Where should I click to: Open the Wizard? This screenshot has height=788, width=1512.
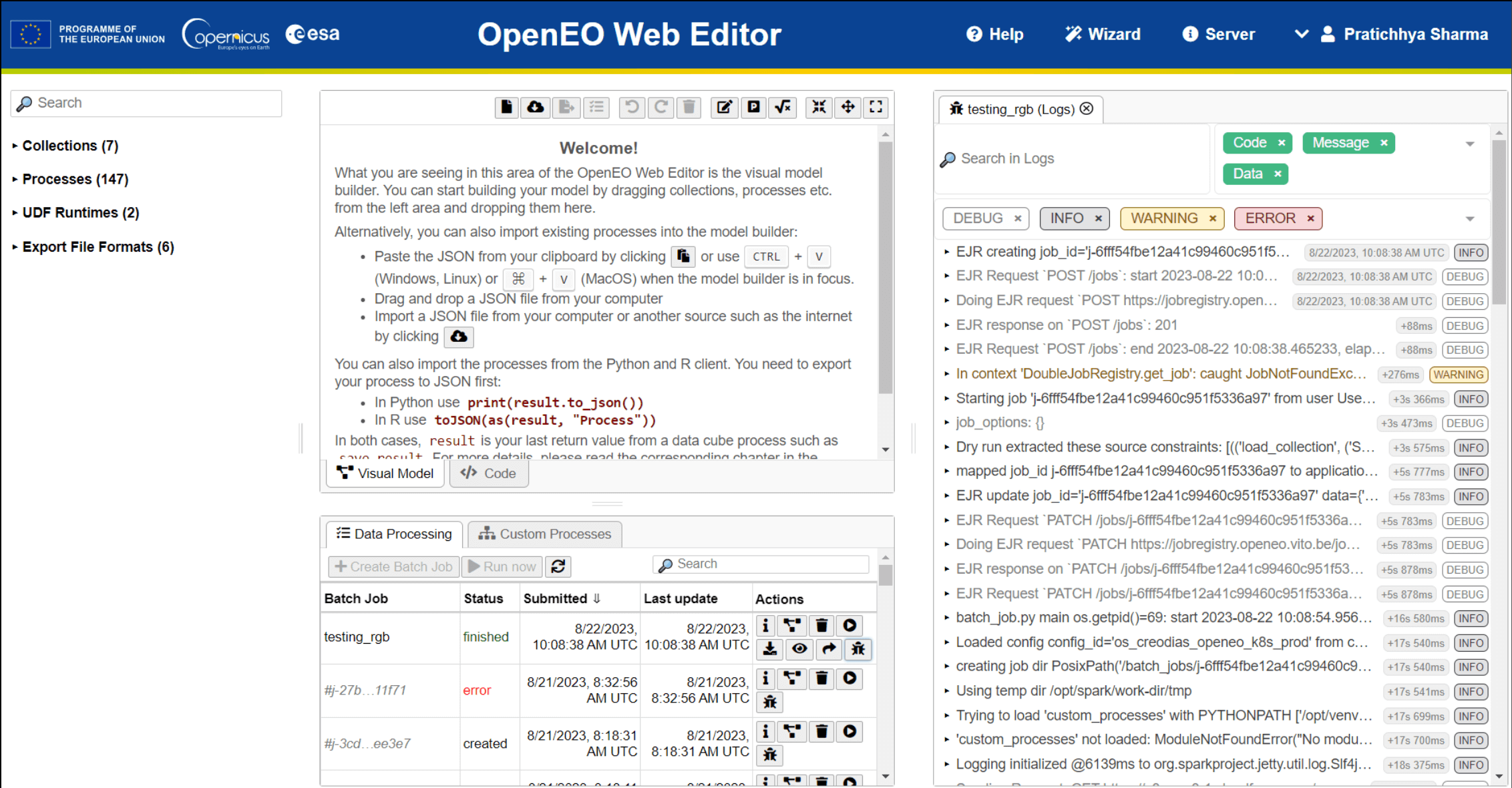(x=1103, y=34)
